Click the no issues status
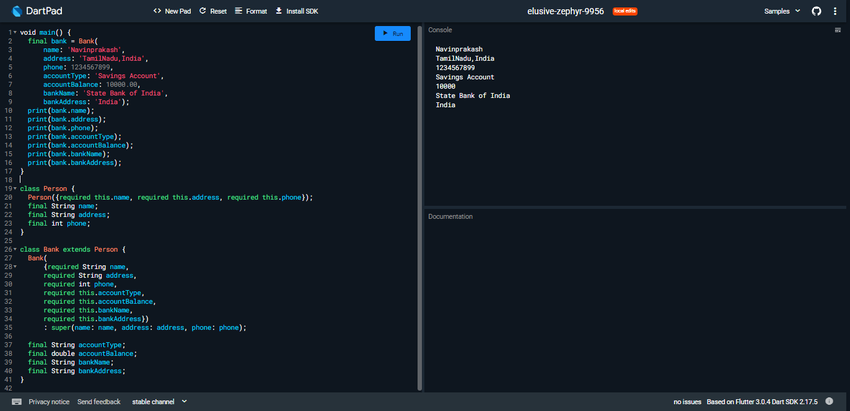 687,402
